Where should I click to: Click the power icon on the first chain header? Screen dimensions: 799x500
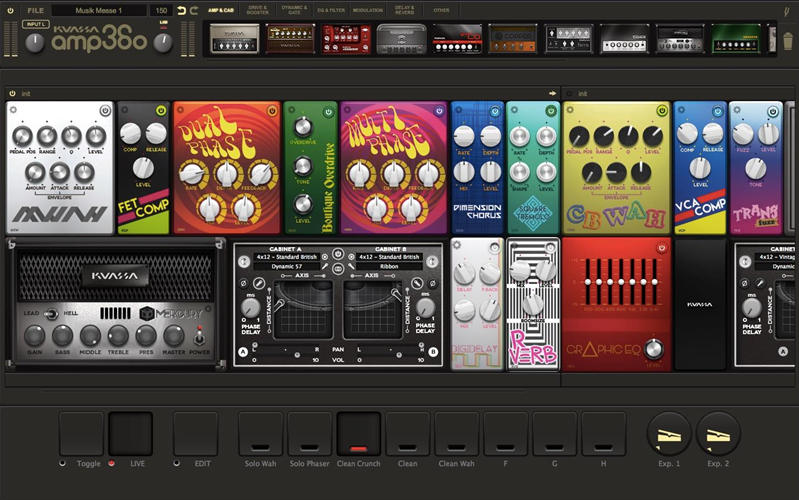point(12,93)
